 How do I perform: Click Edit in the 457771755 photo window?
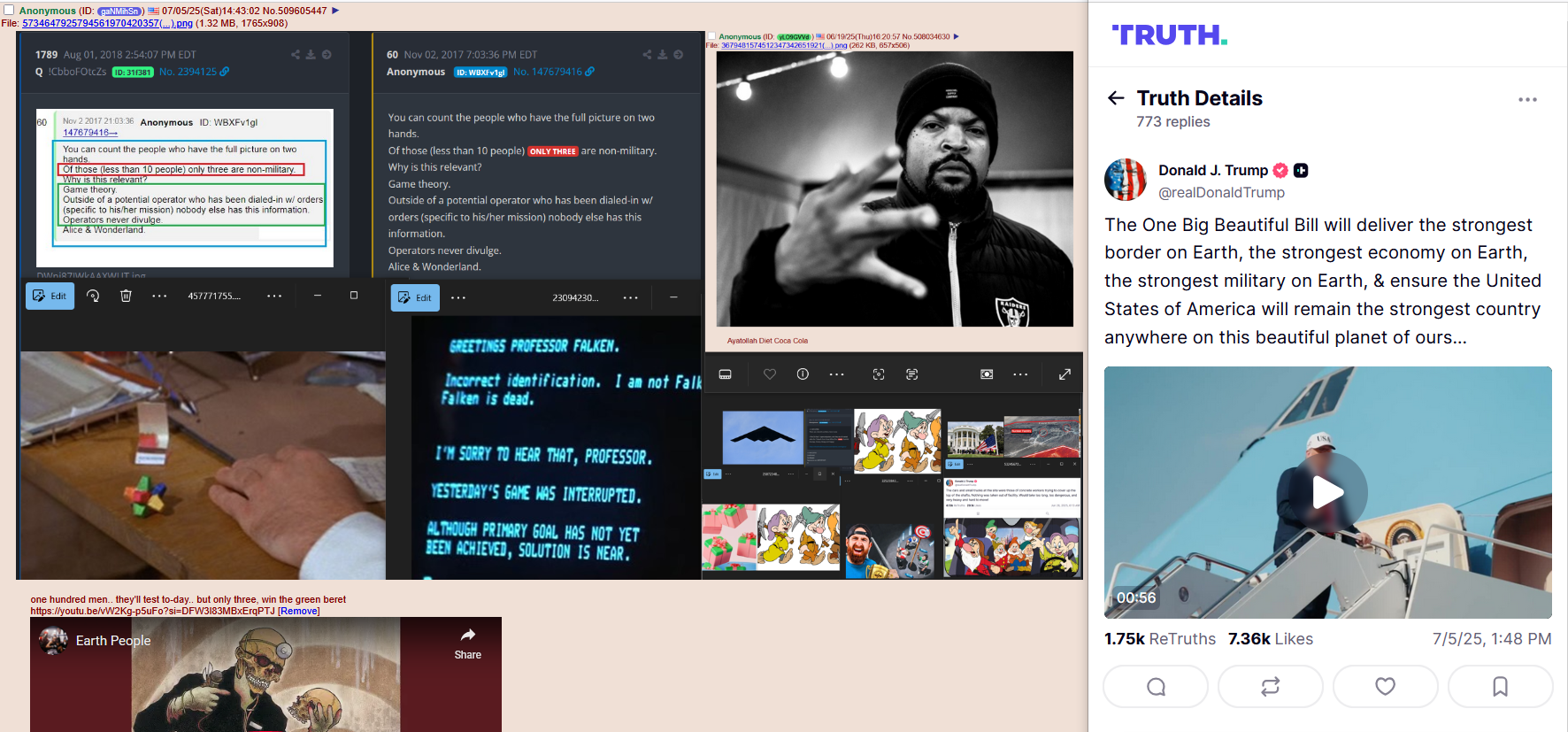click(50, 296)
